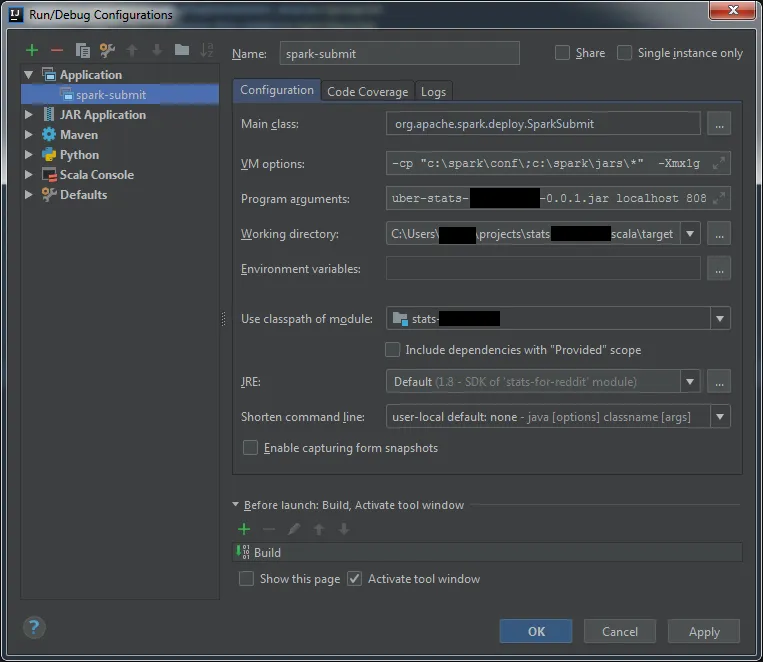Move before-launch task up arrow
This screenshot has width=763, height=662.
pos(319,529)
